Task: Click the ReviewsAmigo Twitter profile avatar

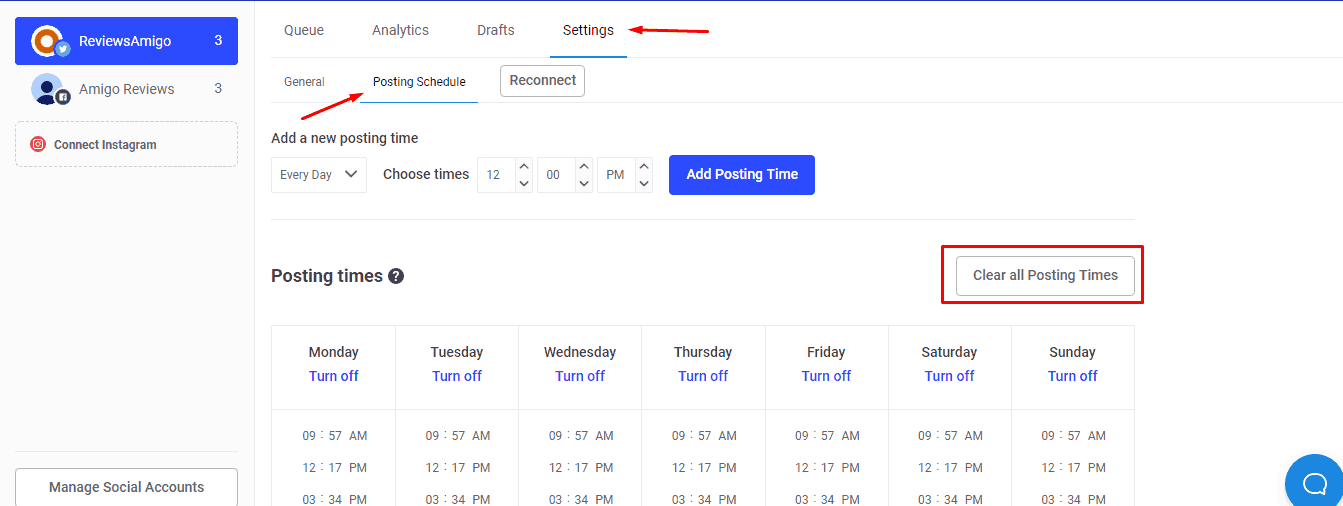Action: 47,41
